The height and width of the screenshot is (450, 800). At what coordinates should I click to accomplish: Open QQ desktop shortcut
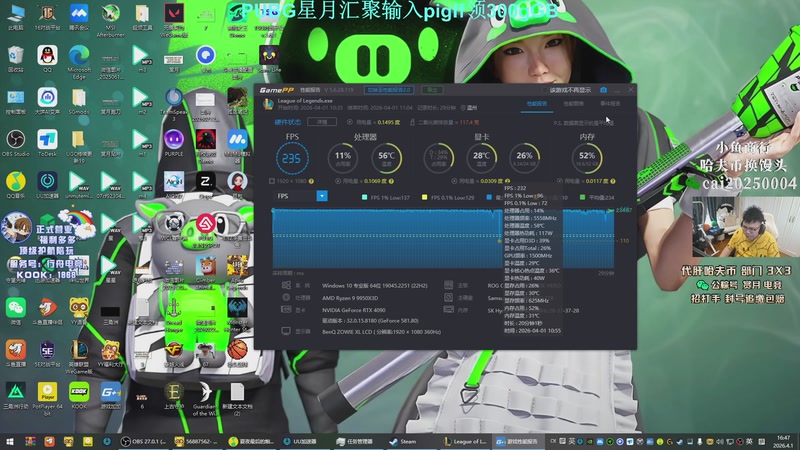pyautogui.click(x=47, y=59)
